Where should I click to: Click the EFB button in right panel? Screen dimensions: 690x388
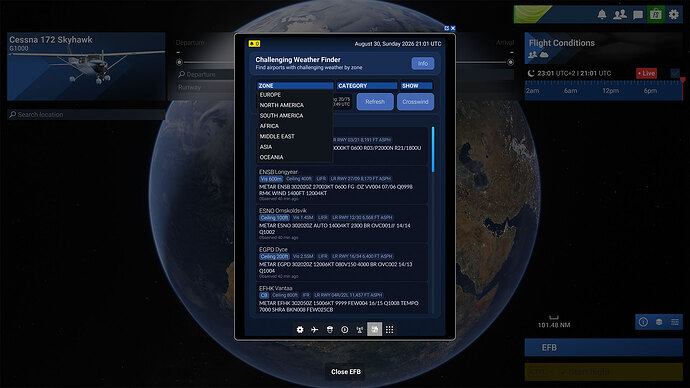(x=603, y=348)
